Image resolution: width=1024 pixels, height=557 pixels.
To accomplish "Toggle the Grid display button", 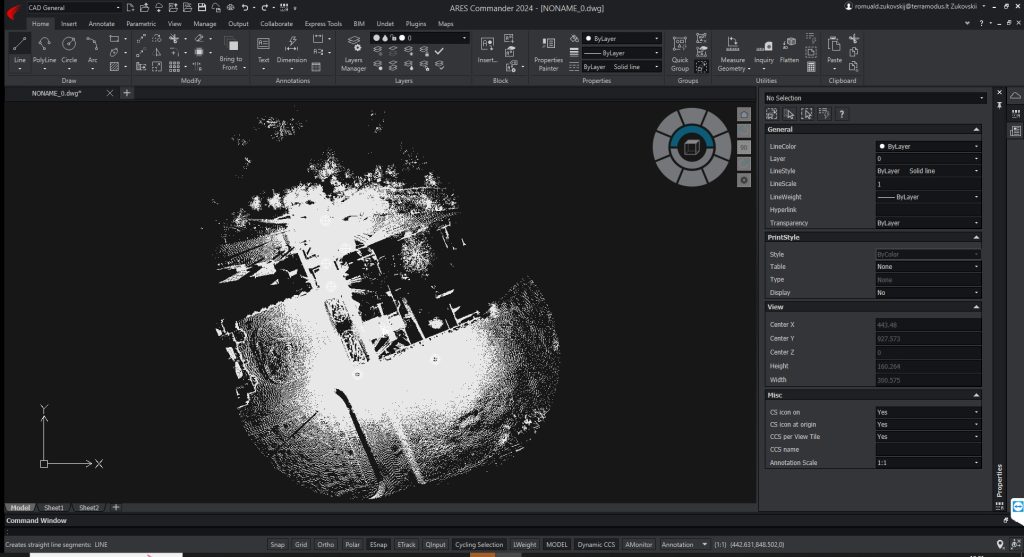I will pos(301,544).
